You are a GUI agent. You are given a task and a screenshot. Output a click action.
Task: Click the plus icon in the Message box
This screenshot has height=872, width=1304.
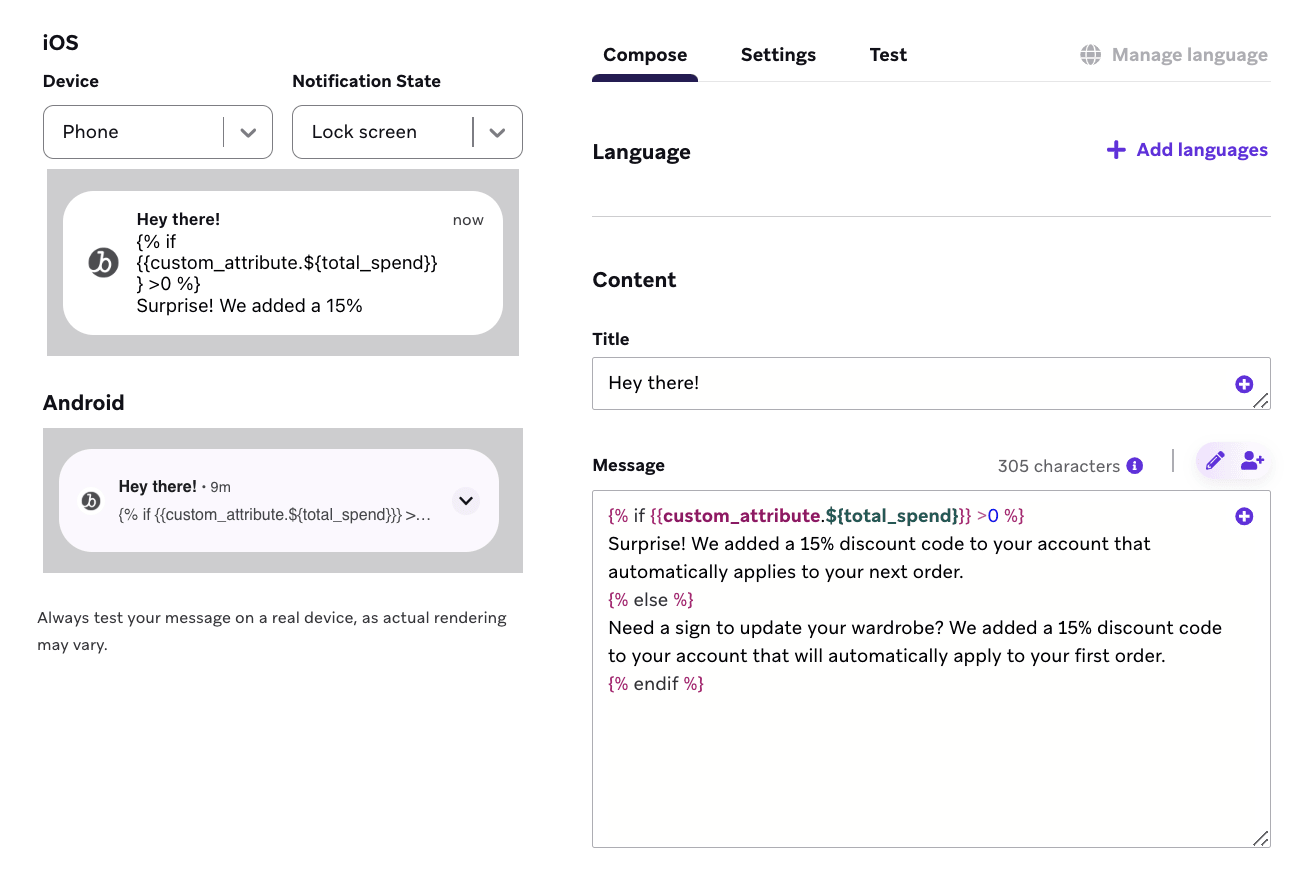click(x=1244, y=516)
